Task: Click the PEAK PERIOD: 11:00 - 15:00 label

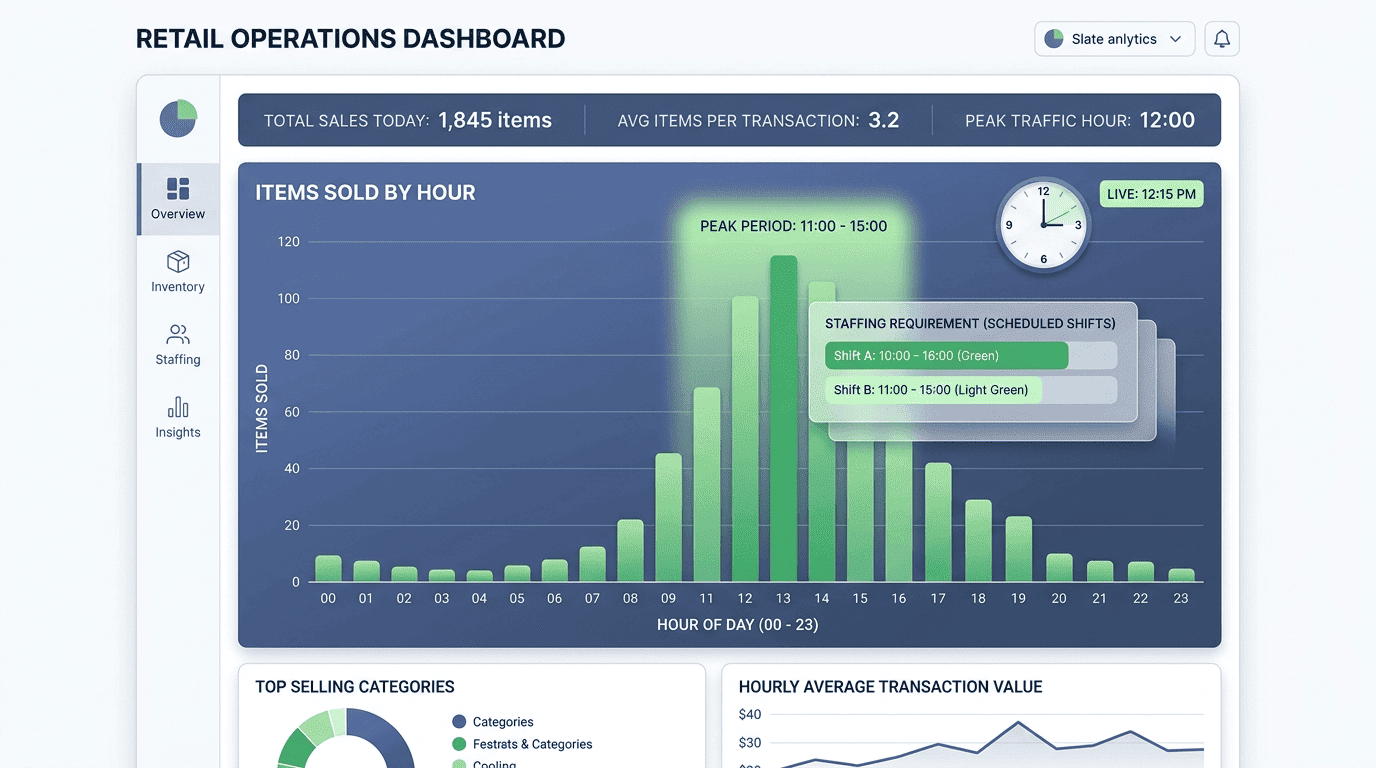Action: click(793, 226)
